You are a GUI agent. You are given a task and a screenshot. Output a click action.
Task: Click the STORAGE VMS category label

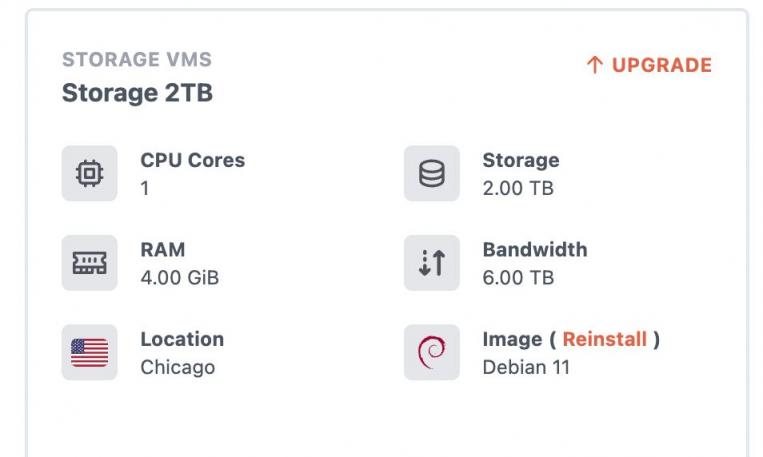click(x=137, y=60)
